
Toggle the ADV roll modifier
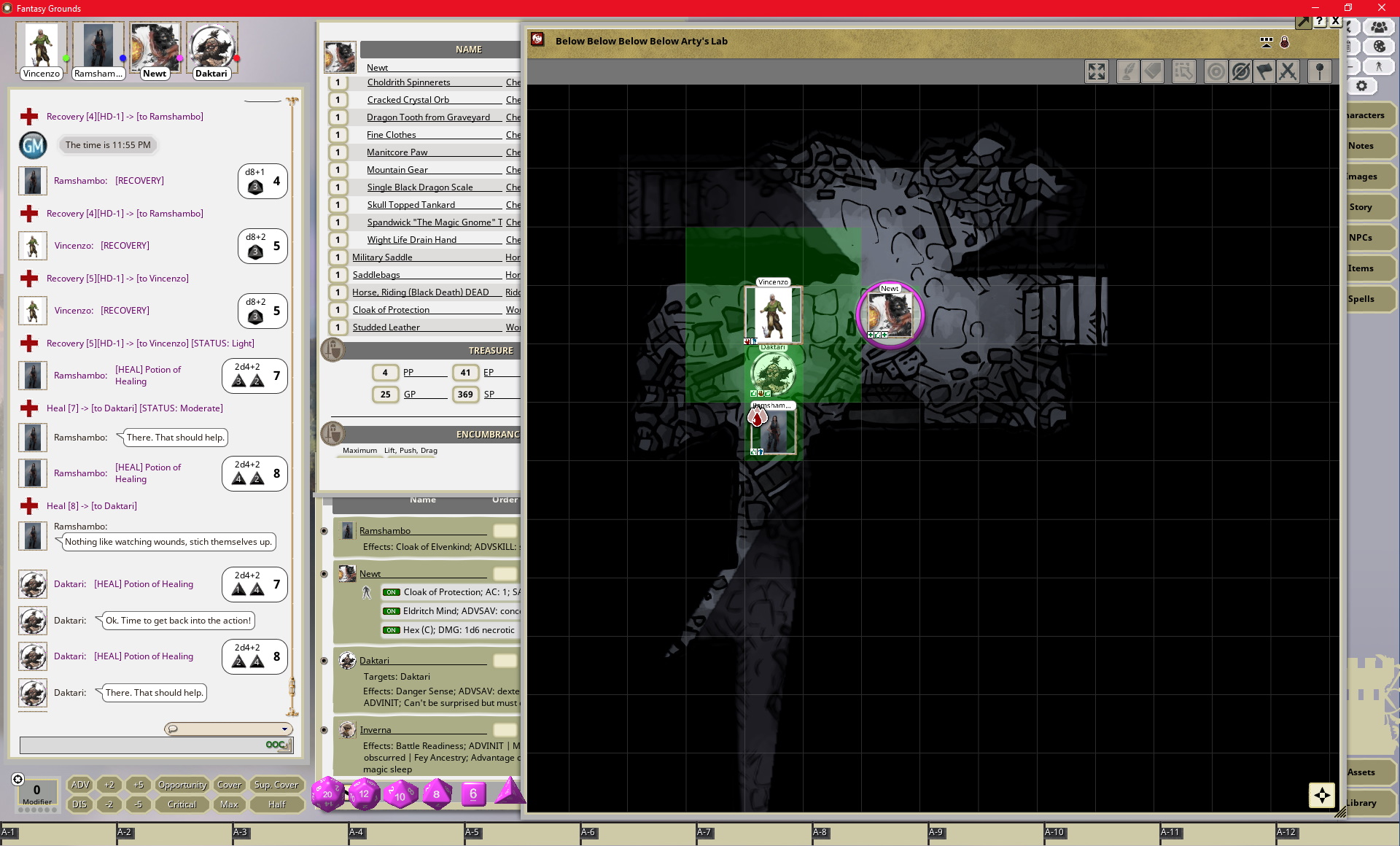(x=80, y=785)
